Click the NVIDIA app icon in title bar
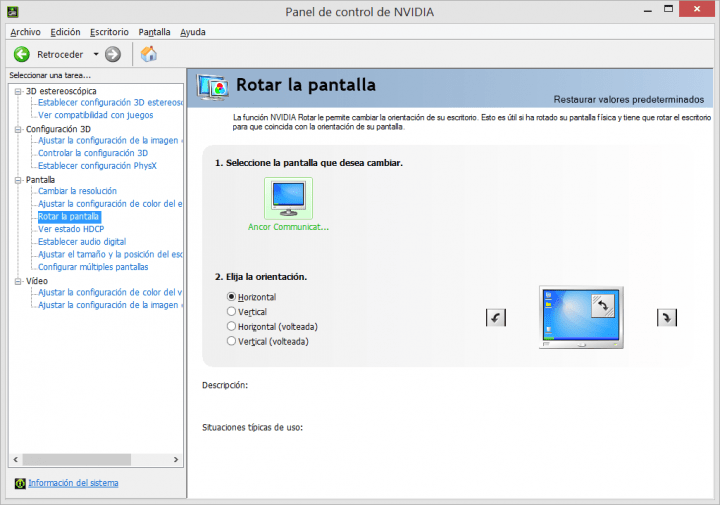Screen dimensions: 720x505 pyautogui.click(x=12, y=12)
